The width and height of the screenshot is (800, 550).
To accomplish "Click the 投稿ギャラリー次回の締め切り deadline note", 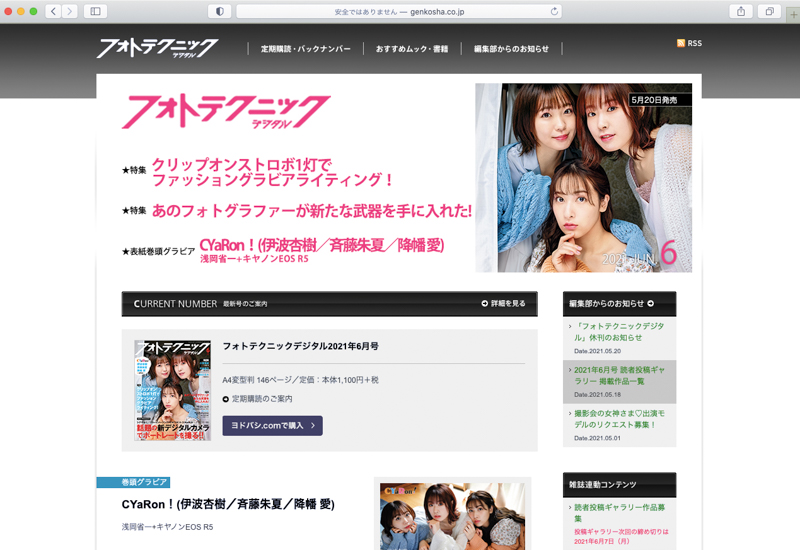I will (621, 536).
